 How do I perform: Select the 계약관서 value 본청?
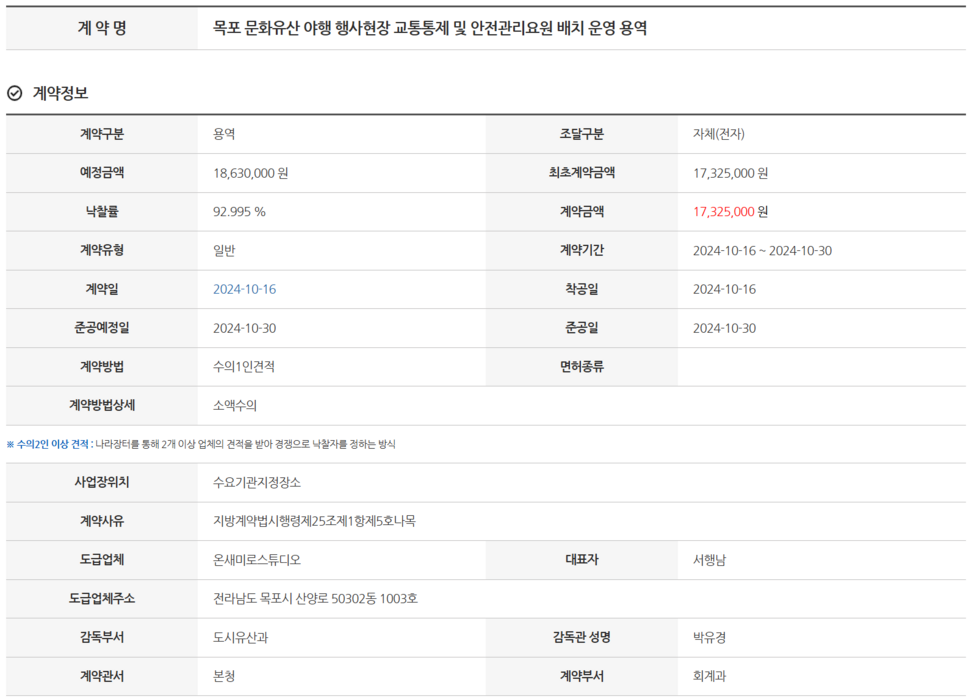click(224, 676)
